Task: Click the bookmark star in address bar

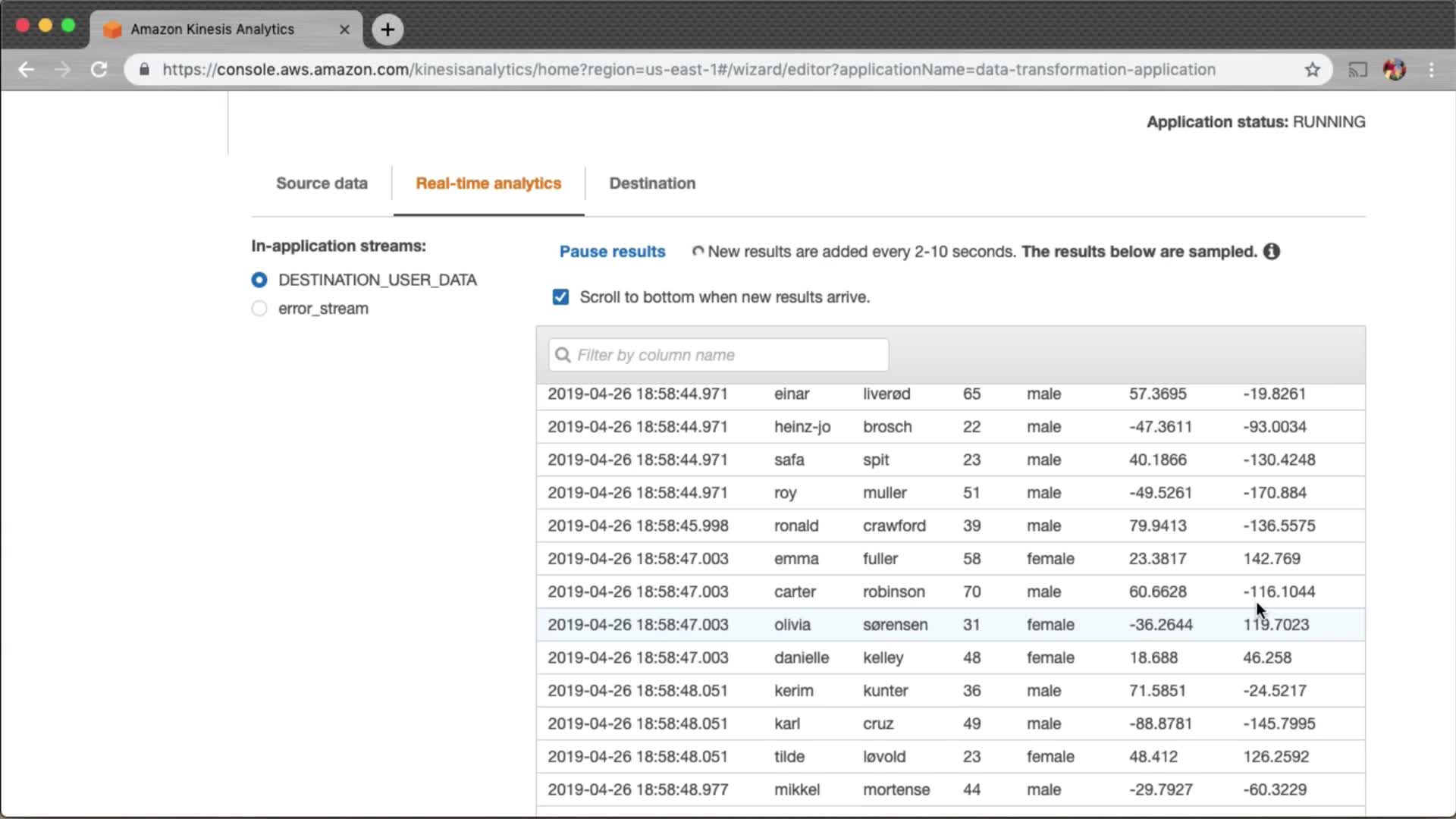Action: (1313, 70)
